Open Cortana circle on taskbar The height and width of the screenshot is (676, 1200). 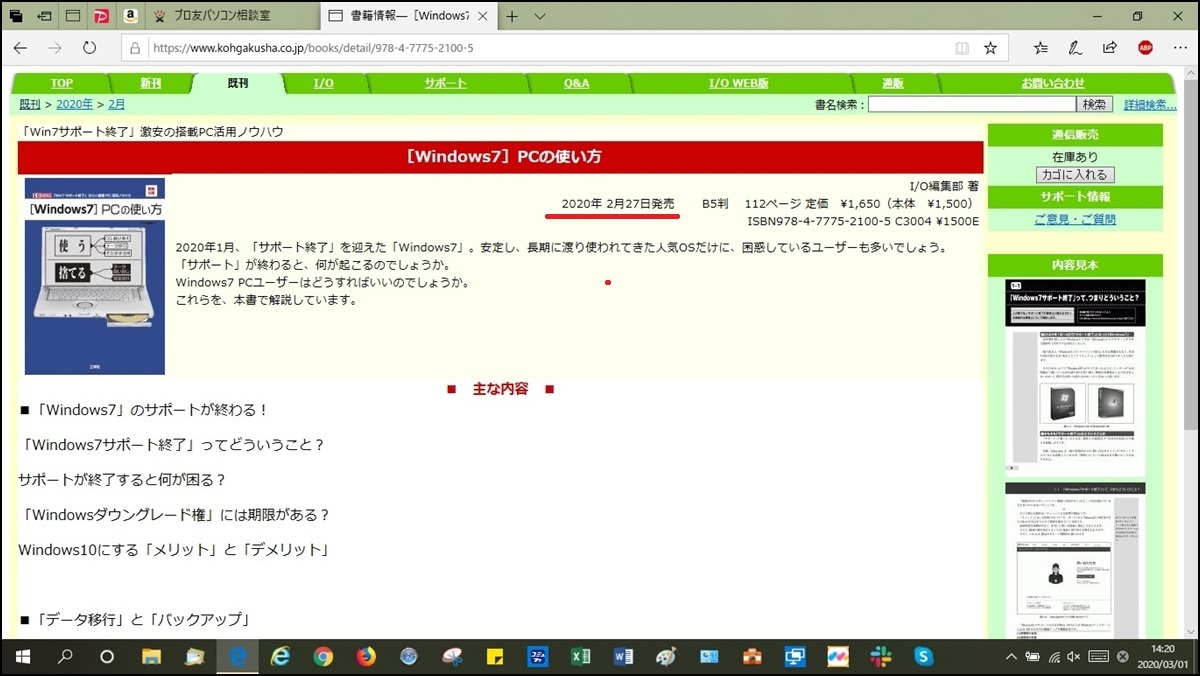pyautogui.click(x=107, y=657)
